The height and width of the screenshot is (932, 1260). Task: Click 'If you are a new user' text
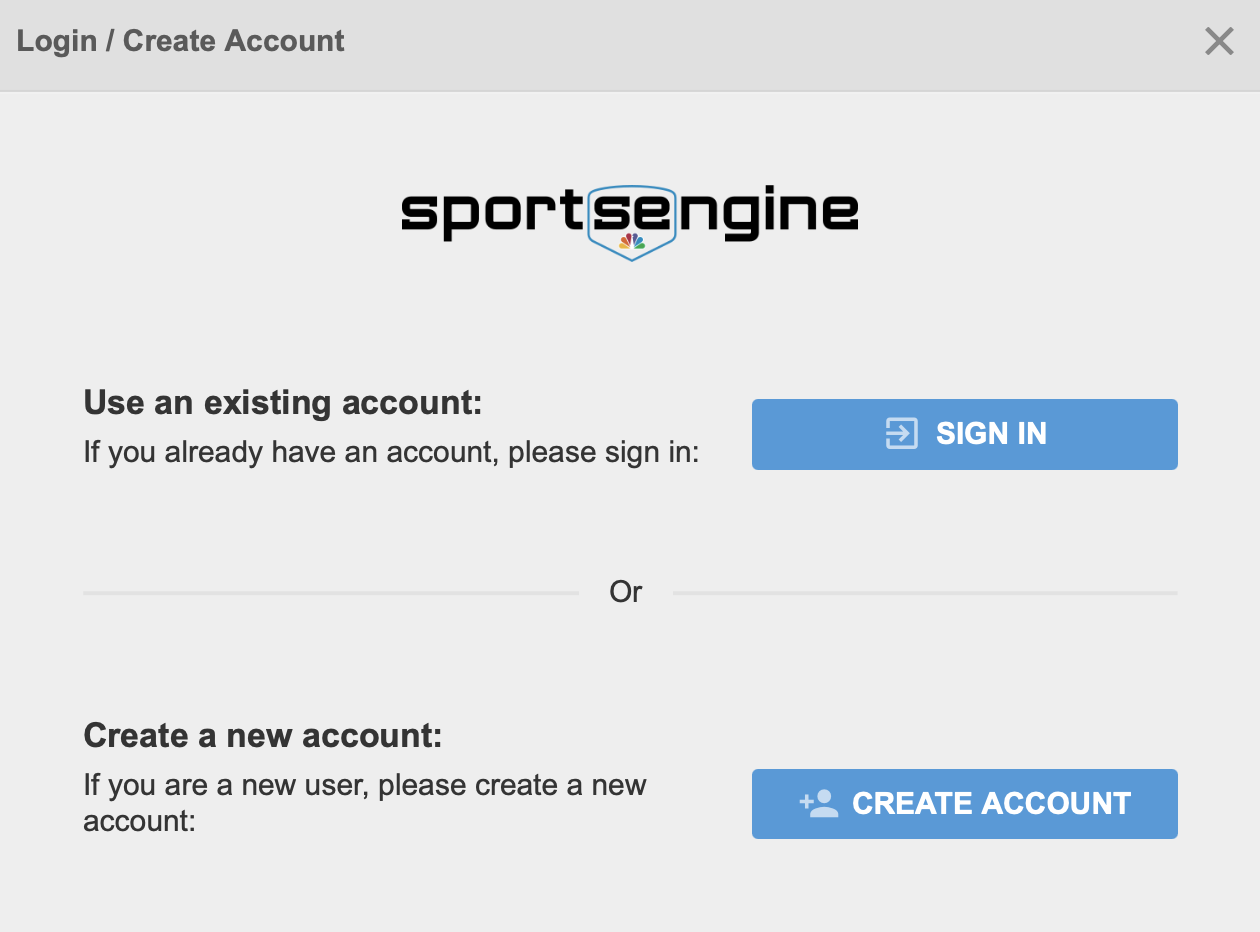pos(365,785)
